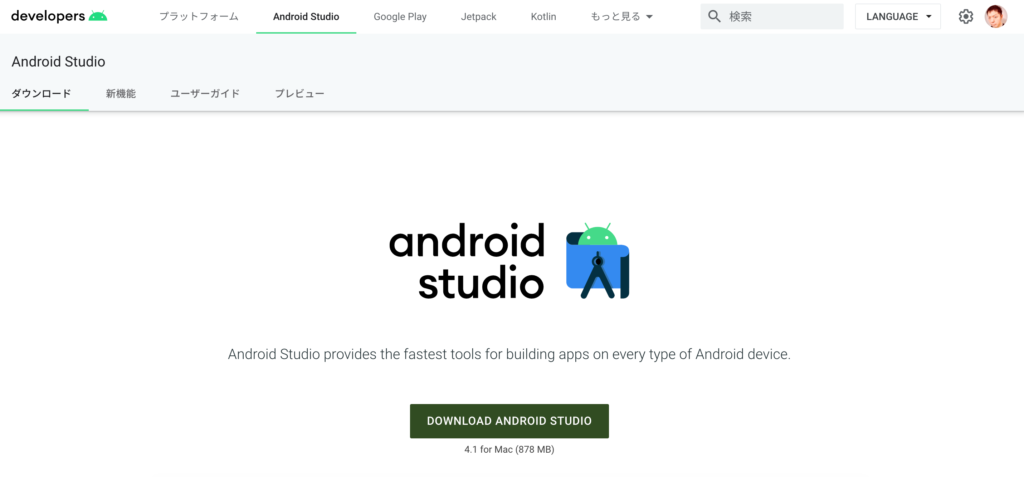This screenshot has width=1024, height=477.
Task: Select the Android Studio top nav tab
Action: click(x=306, y=17)
